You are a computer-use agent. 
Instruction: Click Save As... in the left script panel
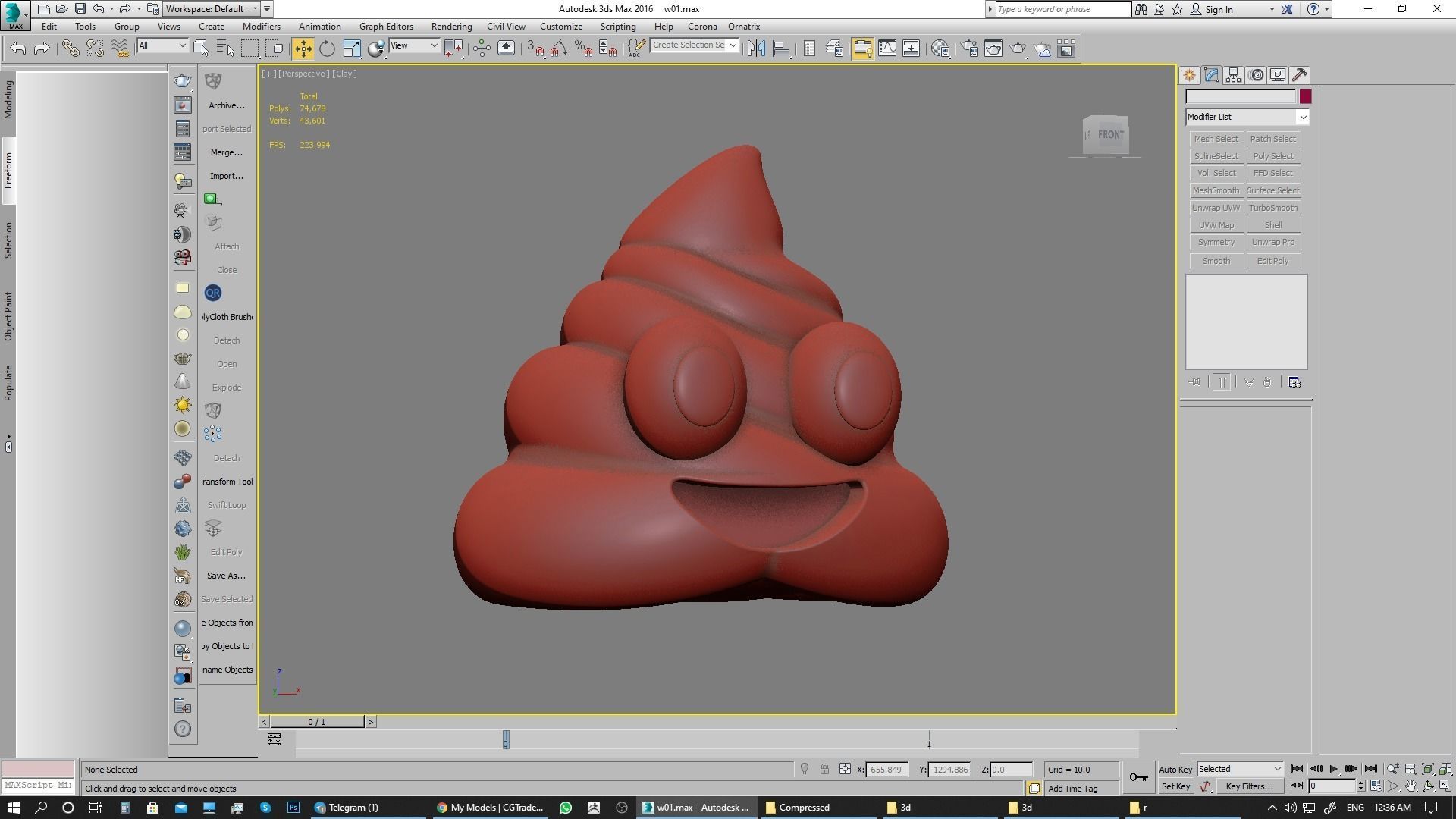[x=227, y=576]
